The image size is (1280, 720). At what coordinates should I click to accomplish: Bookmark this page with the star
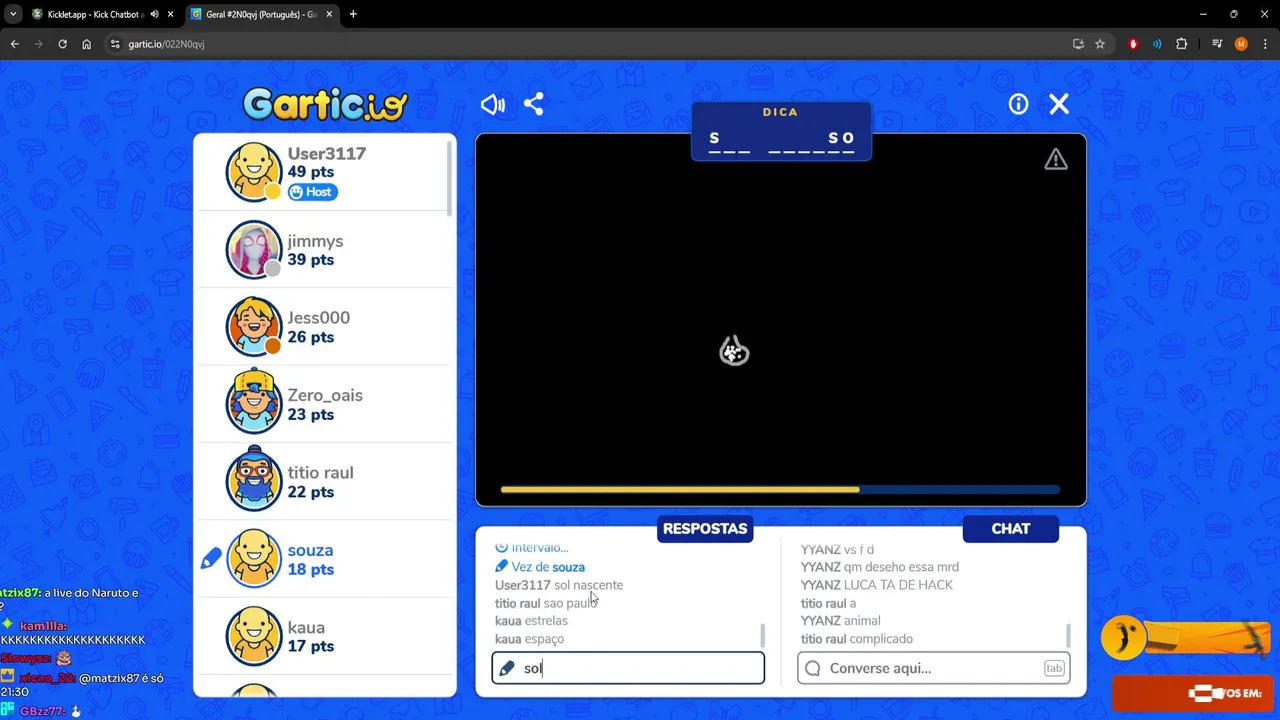tap(1100, 44)
